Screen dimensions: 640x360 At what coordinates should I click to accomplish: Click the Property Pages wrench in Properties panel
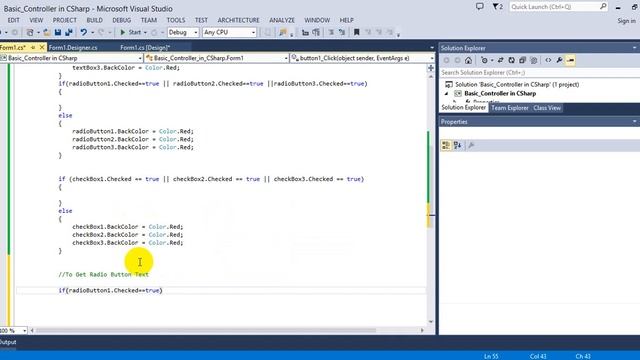[471, 145]
